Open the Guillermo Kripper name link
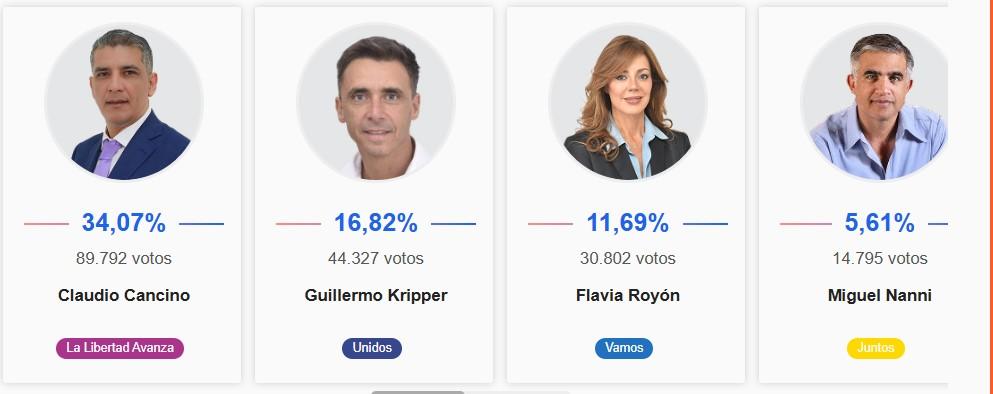 coord(376,296)
